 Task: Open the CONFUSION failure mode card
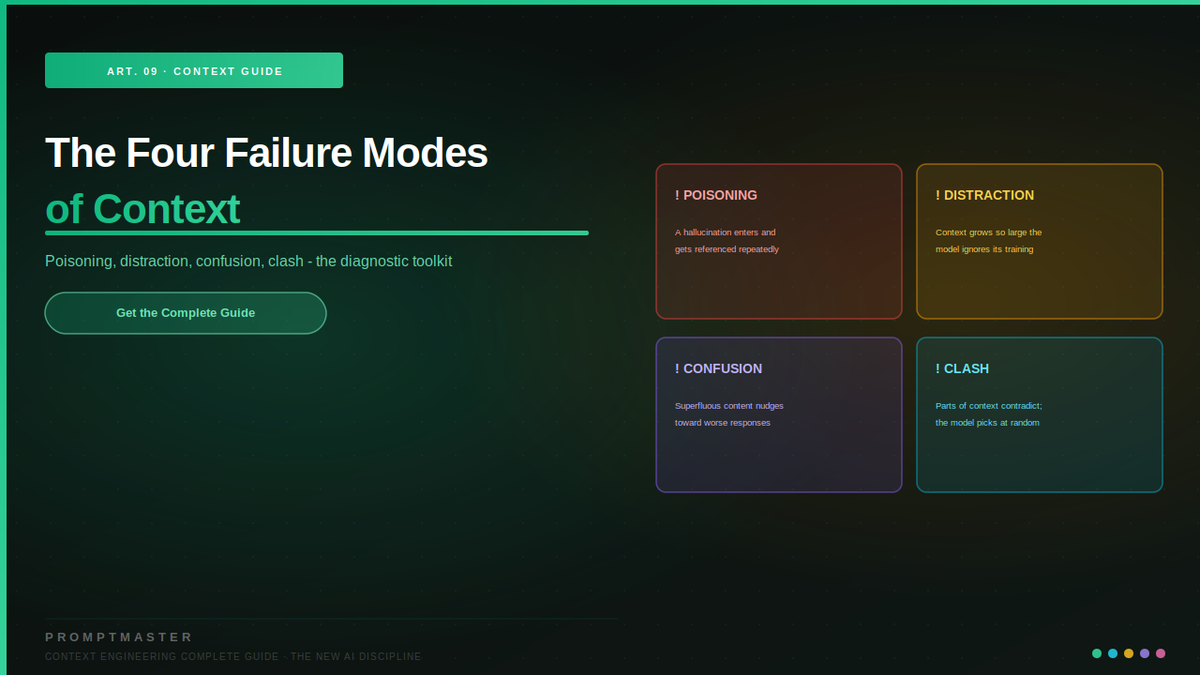pyautogui.click(x=779, y=415)
